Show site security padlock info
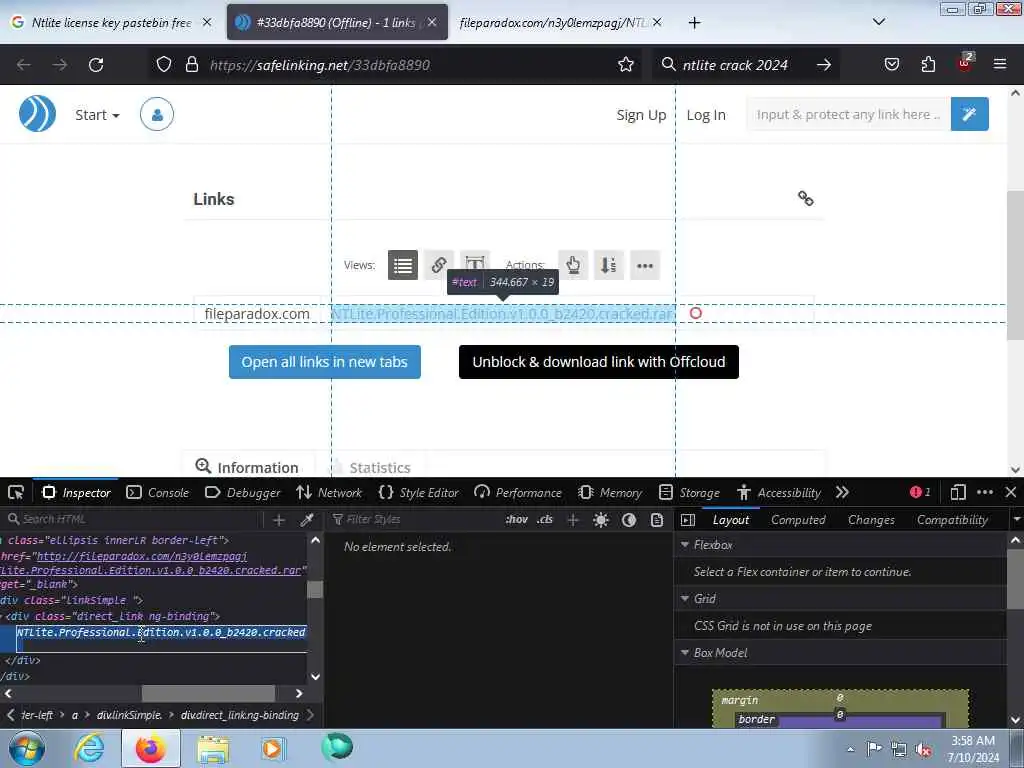This screenshot has width=1024, height=768. tap(191, 65)
